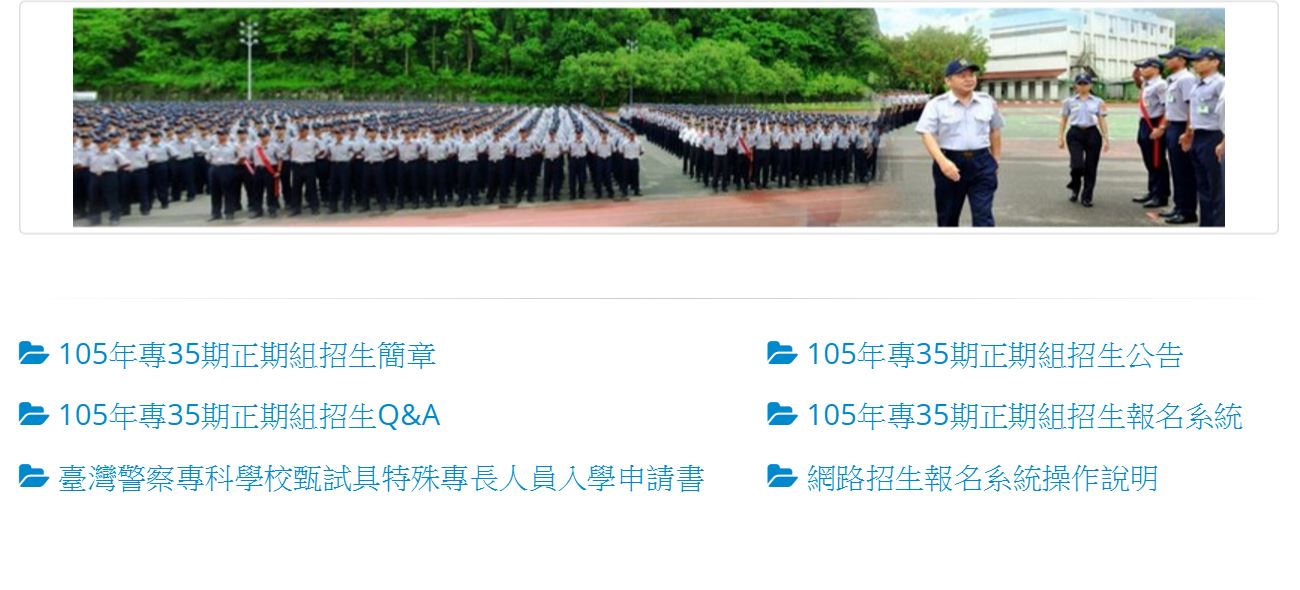Click folder icon beside 網路招生報名系統操作說明

pyautogui.click(x=782, y=477)
